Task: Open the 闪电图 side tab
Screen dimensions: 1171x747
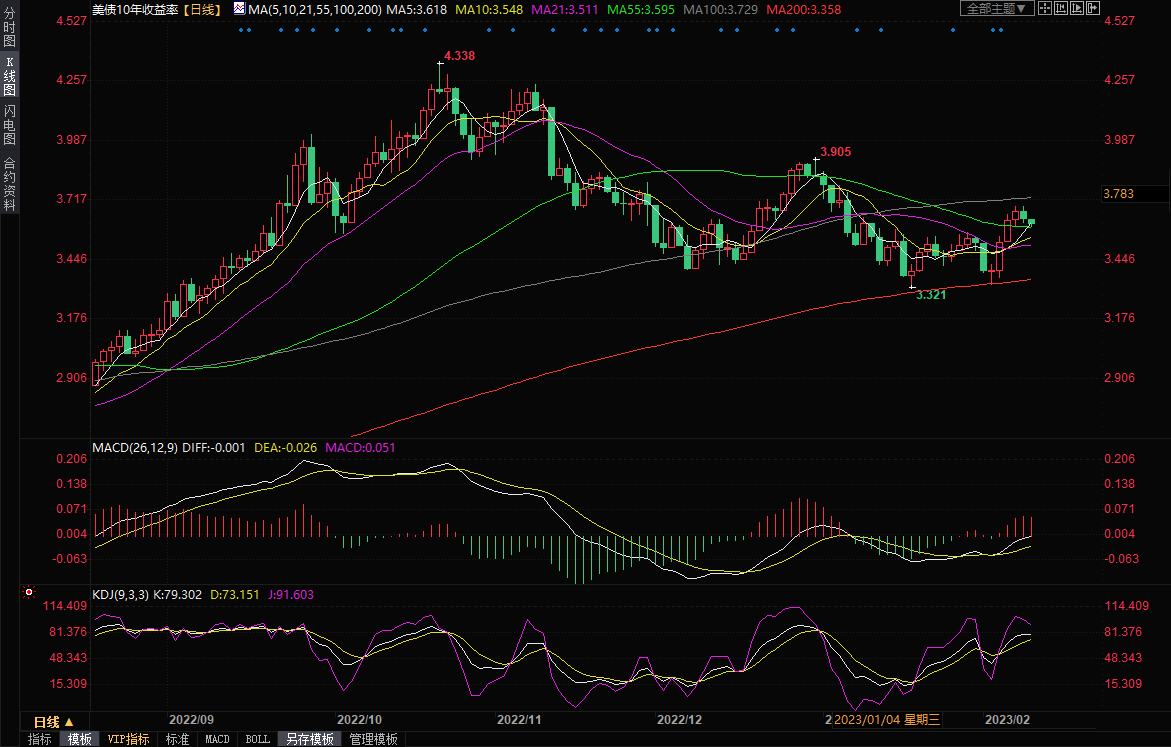Action: [9, 125]
